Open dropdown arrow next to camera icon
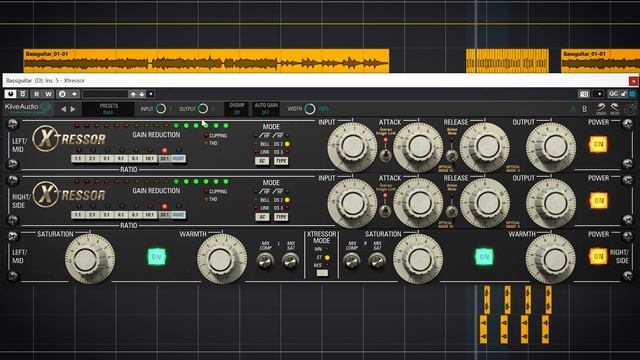The width and height of the screenshot is (640, 360). point(598,94)
